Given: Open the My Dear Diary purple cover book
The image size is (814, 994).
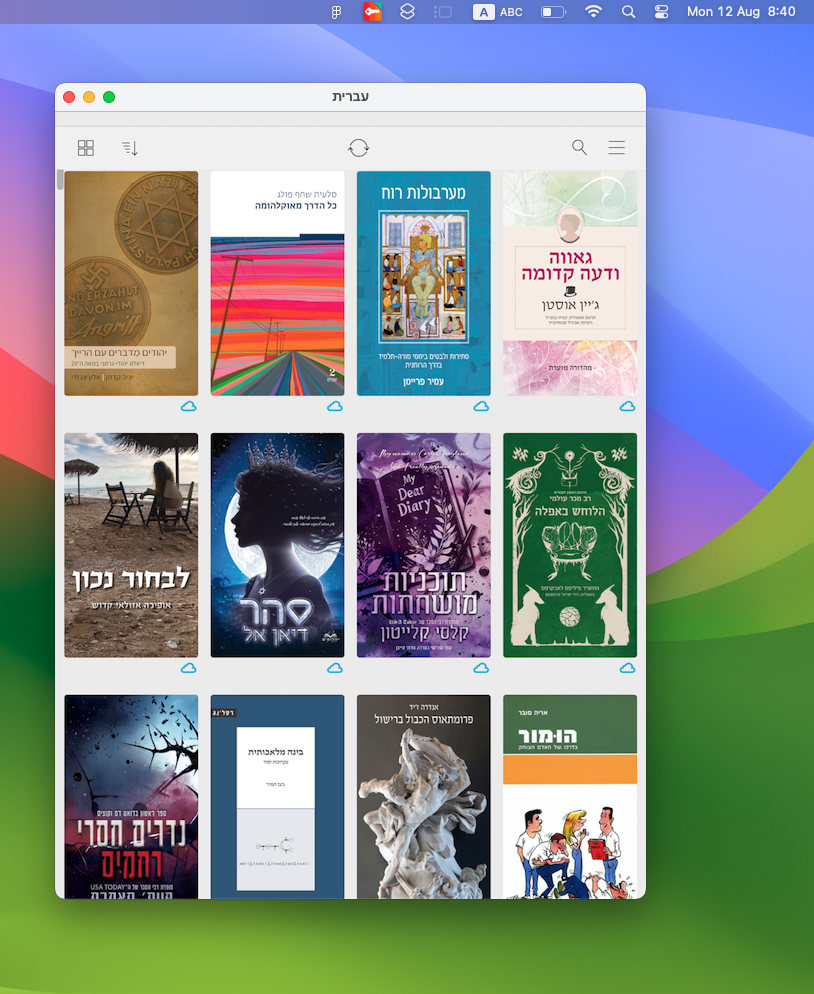Looking at the screenshot, I should (x=423, y=545).
